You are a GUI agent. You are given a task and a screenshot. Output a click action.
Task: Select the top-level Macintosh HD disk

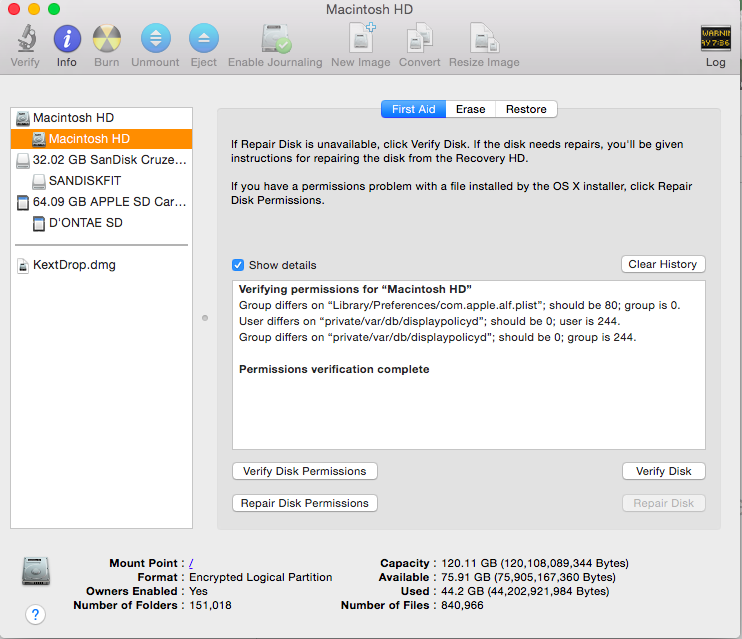tap(101, 118)
